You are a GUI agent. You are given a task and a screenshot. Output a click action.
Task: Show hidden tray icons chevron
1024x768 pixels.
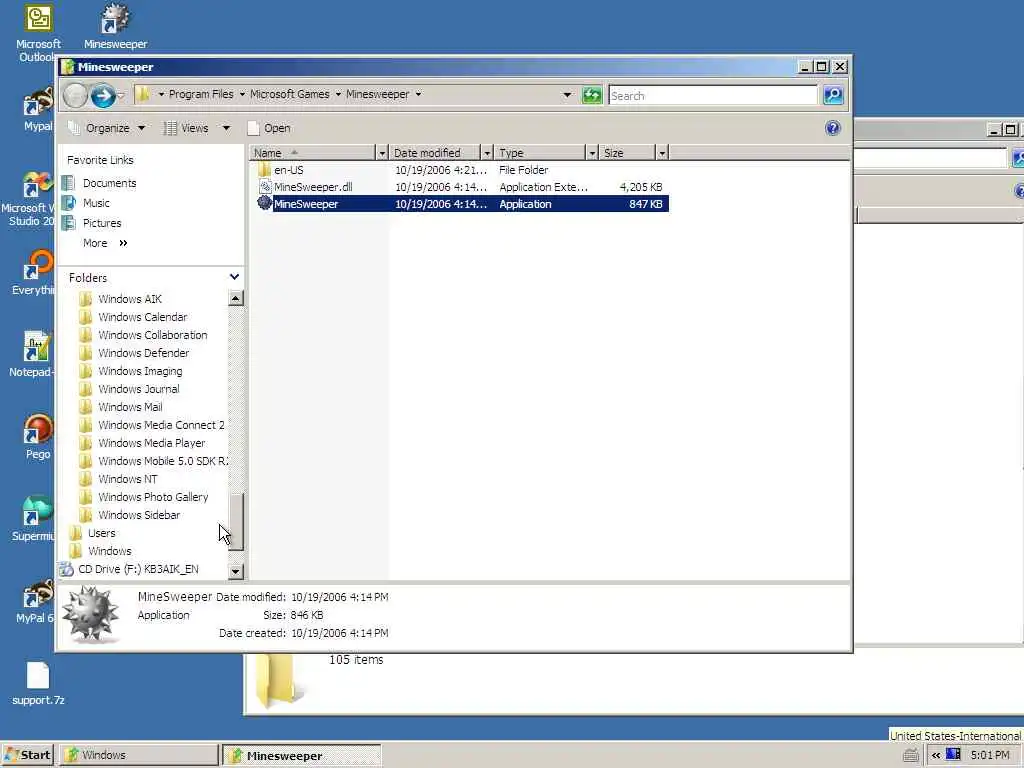tap(936, 755)
